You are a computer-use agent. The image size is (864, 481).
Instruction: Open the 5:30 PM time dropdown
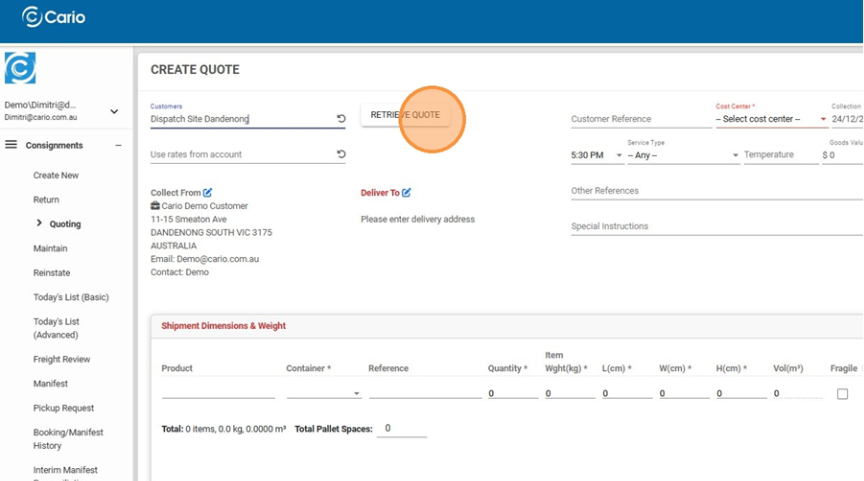[597, 155]
